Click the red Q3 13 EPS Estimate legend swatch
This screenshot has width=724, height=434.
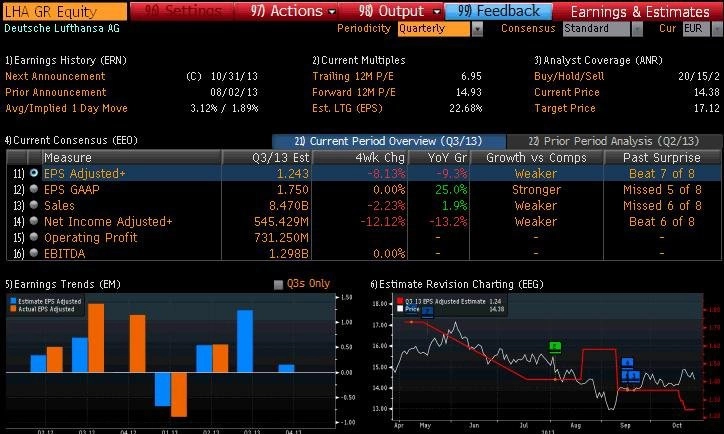point(400,301)
